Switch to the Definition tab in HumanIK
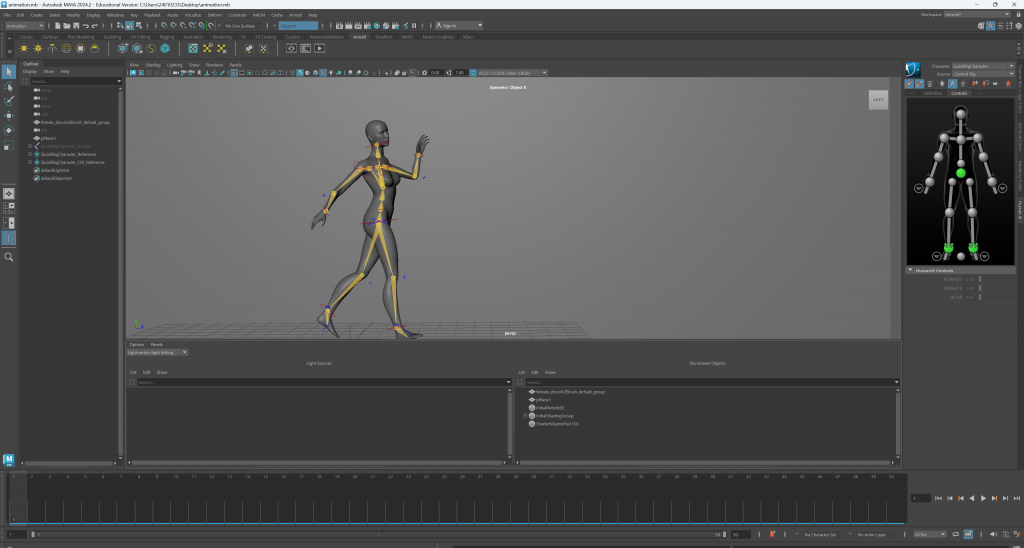This screenshot has height=548, width=1024. 932,93
